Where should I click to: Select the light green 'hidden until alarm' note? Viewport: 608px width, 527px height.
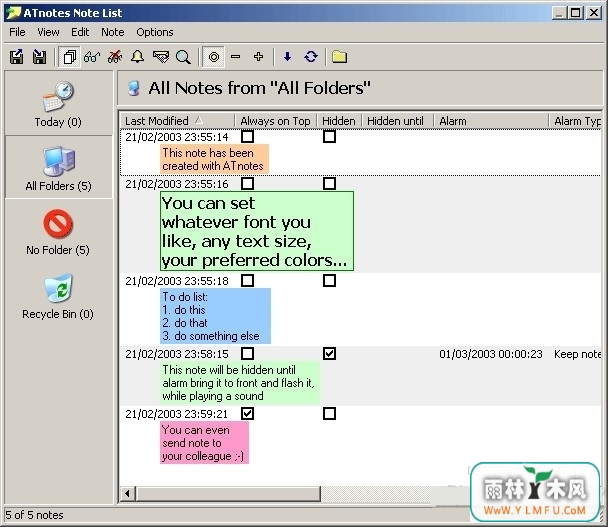click(240, 383)
